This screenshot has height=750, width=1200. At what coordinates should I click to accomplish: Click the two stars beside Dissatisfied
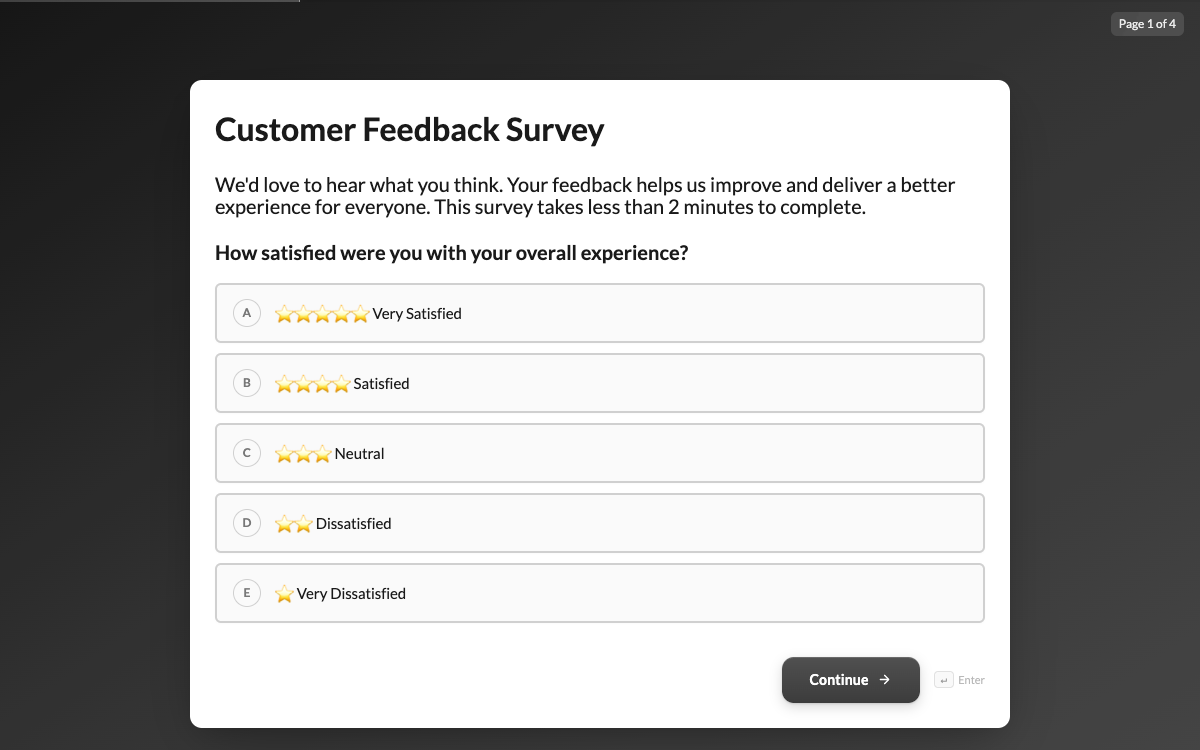tap(294, 524)
